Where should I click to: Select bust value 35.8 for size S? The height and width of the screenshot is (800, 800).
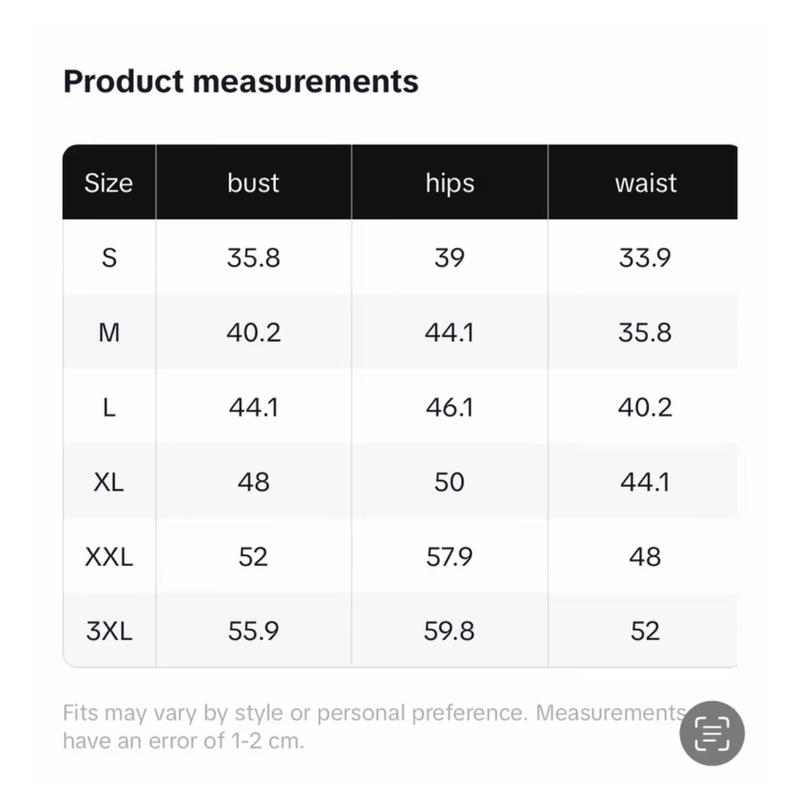(254, 258)
